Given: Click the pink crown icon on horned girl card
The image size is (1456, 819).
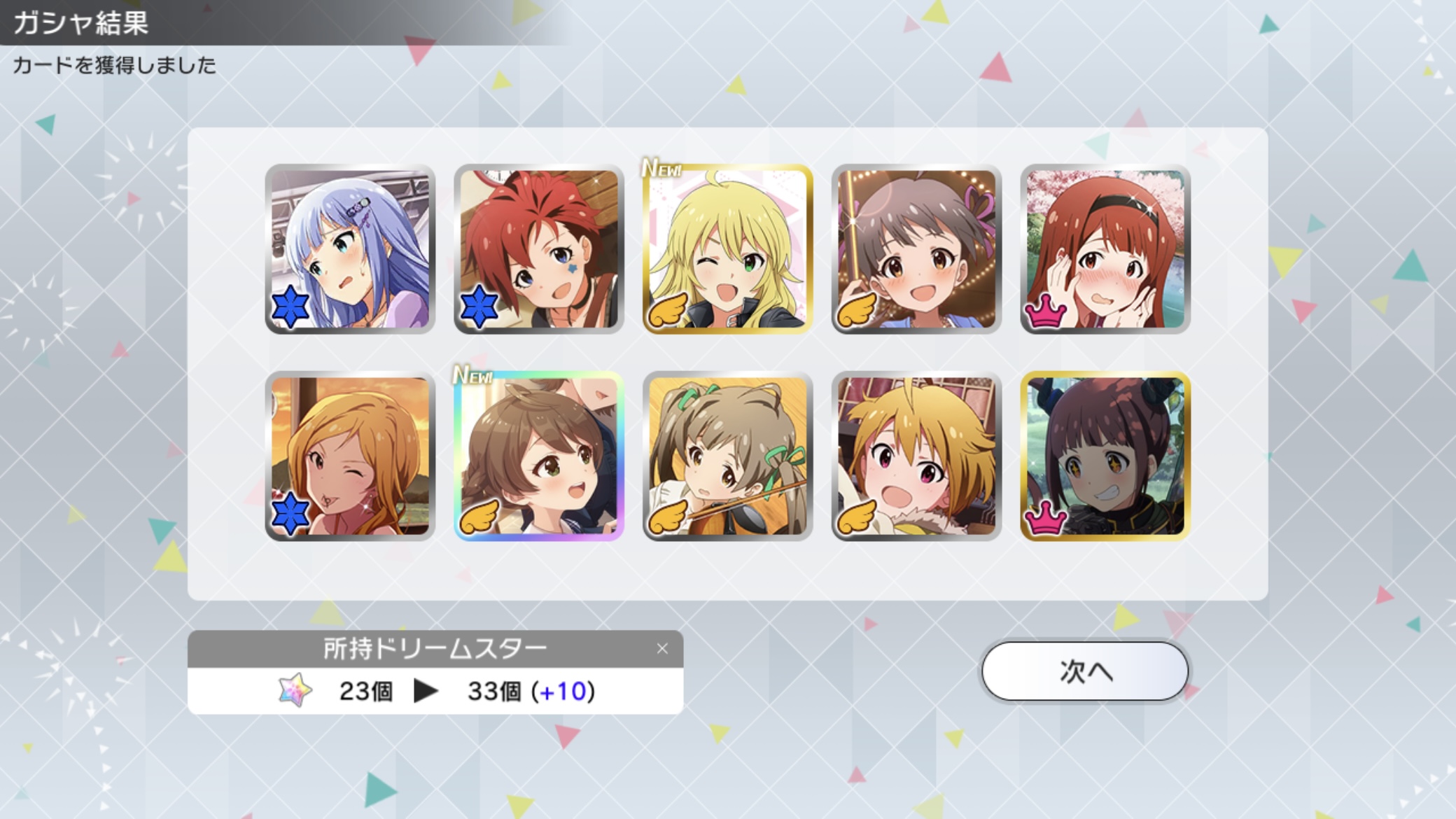Looking at the screenshot, I should pyautogui.click(x=1046, y=518).
